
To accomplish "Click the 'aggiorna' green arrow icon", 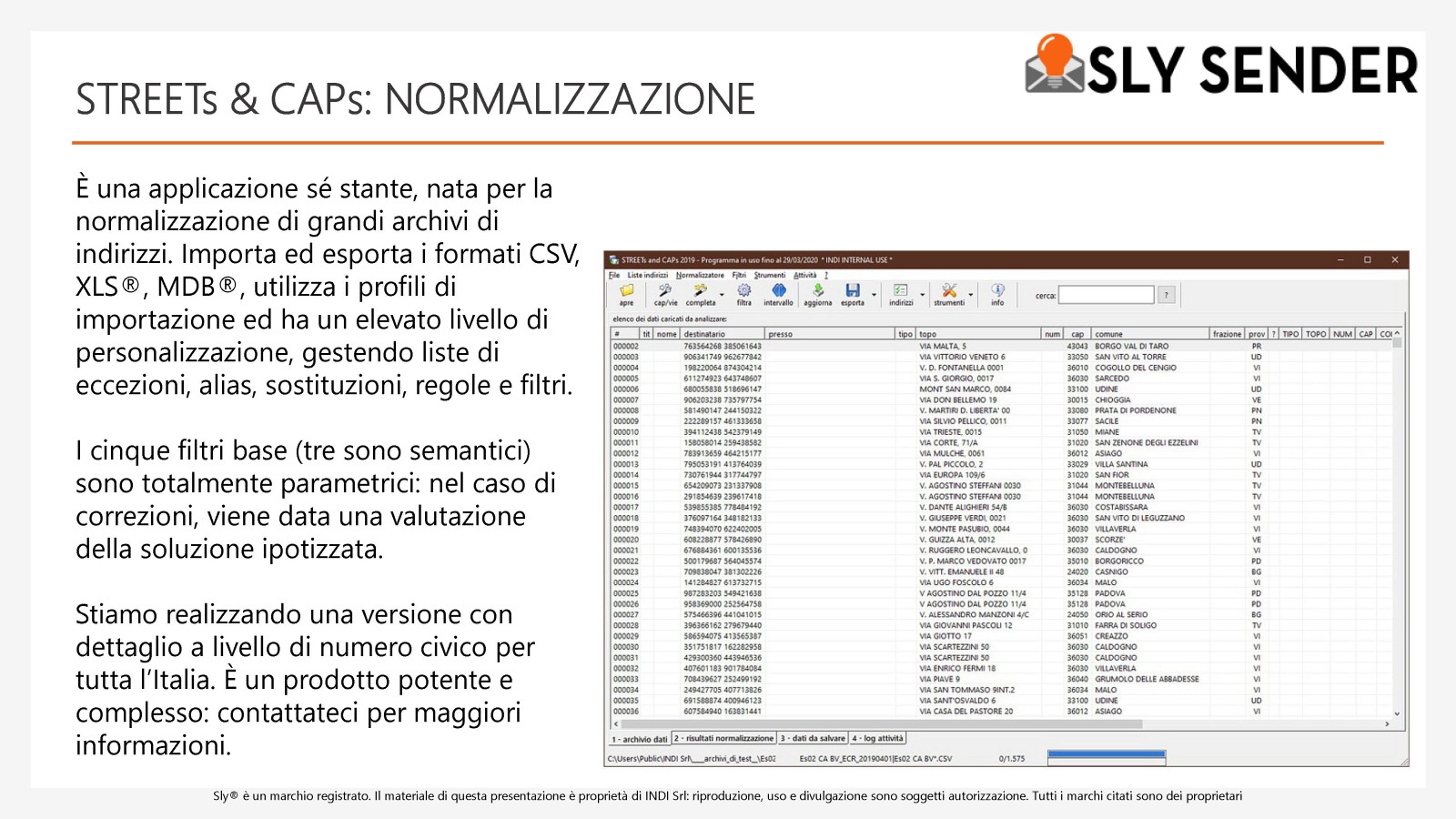I will 817,290.
